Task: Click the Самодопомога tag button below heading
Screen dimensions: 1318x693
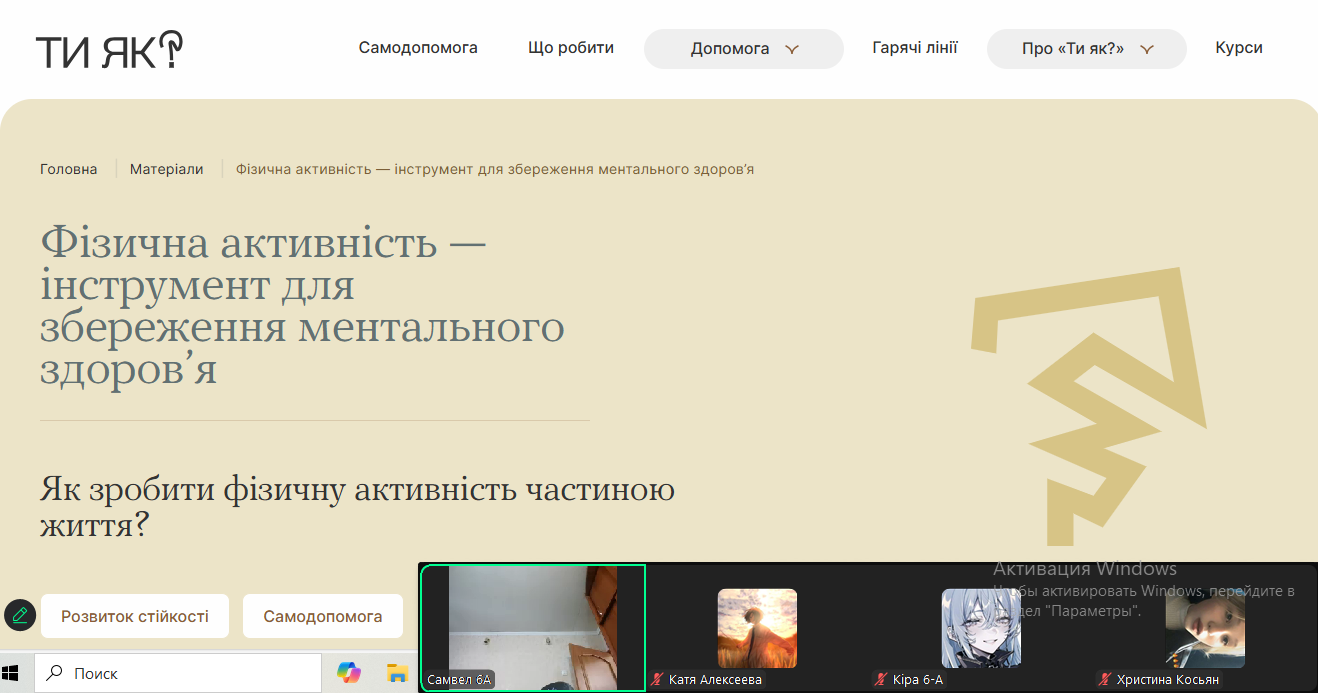Action: [x=323, y=616]
